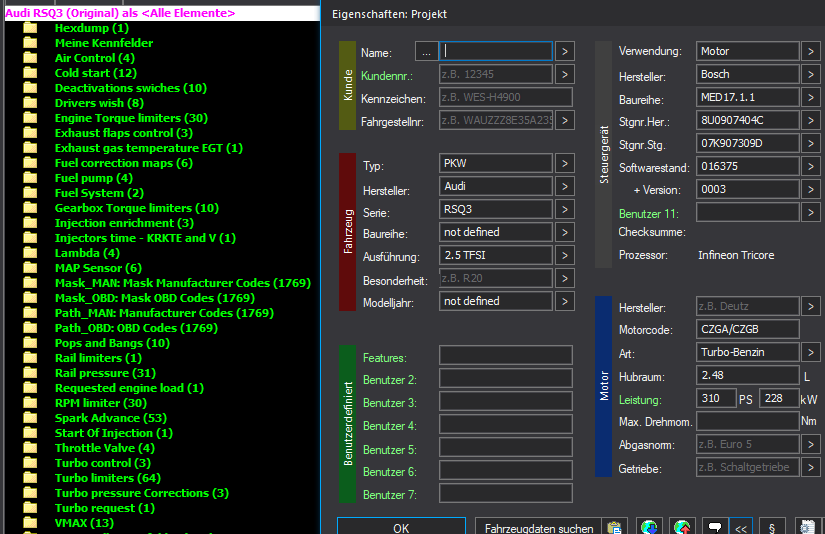Select Rail pressure (31) tree item
This screenshot has width=825, height=534.
point(105,373)
